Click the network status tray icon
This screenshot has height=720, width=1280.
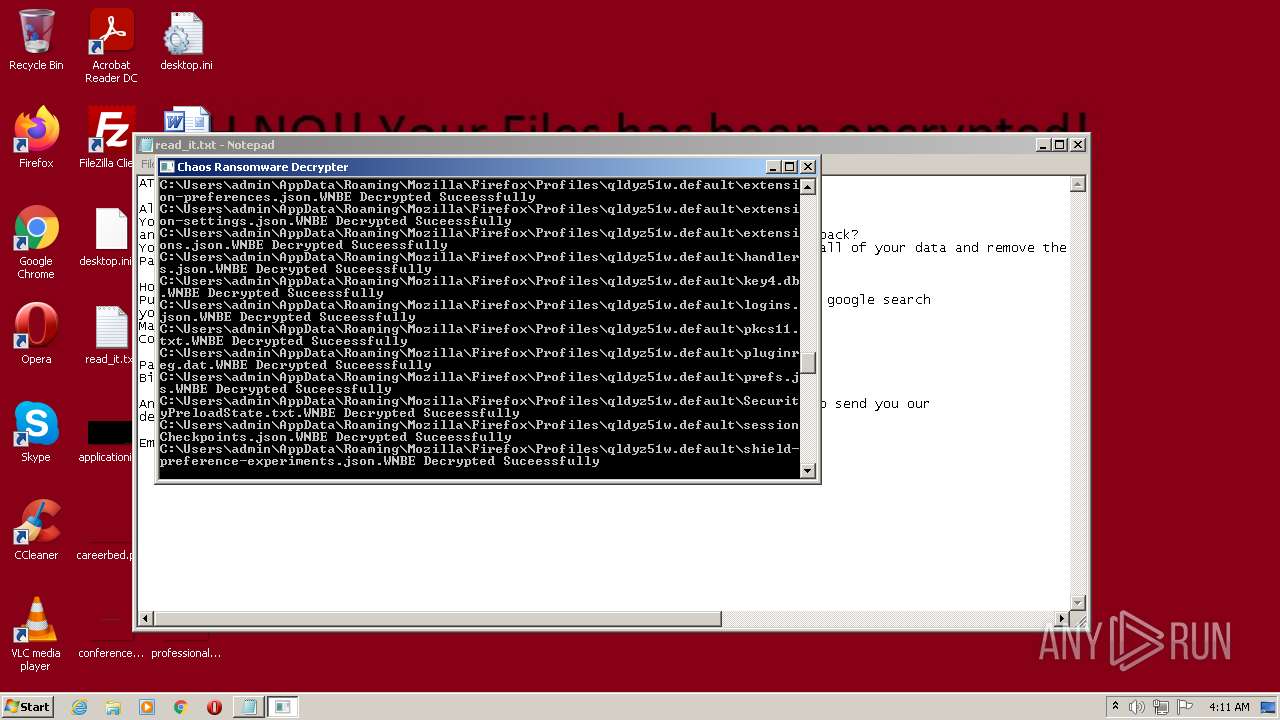1161,707
